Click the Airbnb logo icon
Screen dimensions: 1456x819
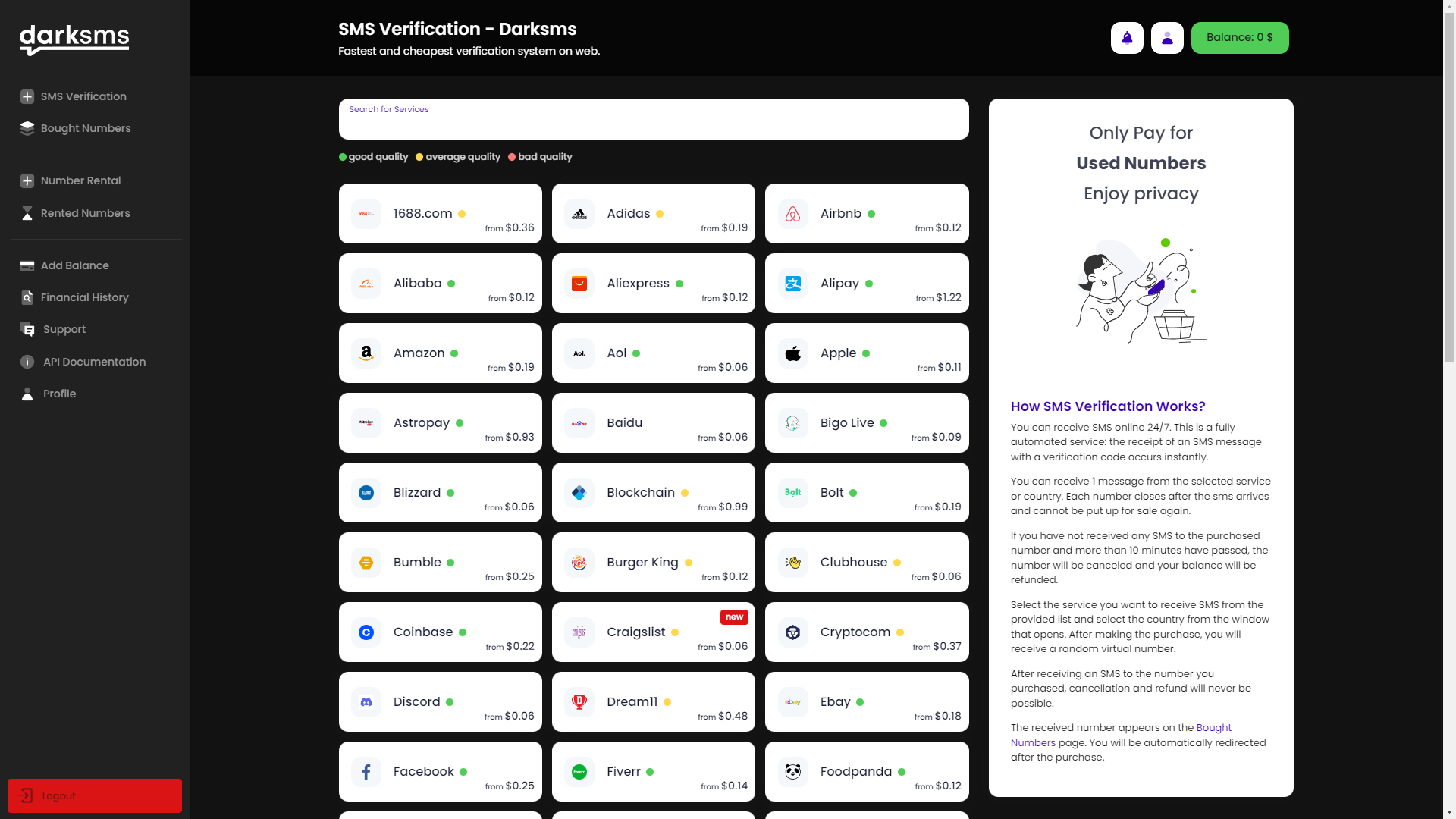pos(792,214)
